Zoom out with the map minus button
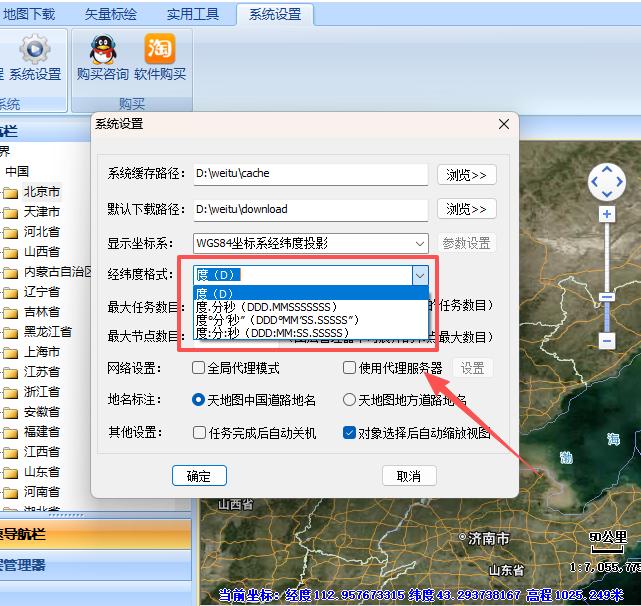 click(607, 340)
